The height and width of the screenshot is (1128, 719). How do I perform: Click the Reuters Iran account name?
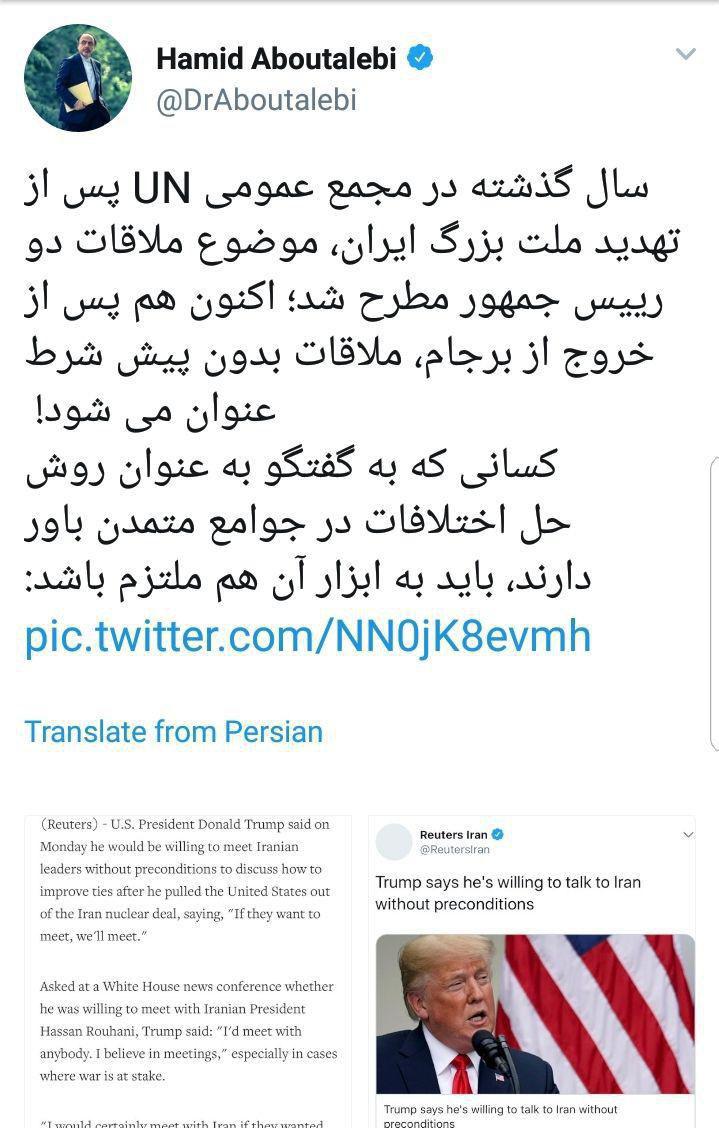[x=453, y=834]
